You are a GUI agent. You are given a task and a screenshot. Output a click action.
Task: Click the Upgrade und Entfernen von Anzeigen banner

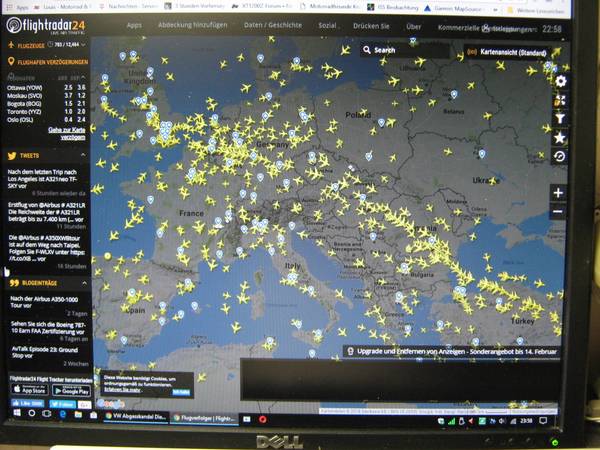[451, 351]
